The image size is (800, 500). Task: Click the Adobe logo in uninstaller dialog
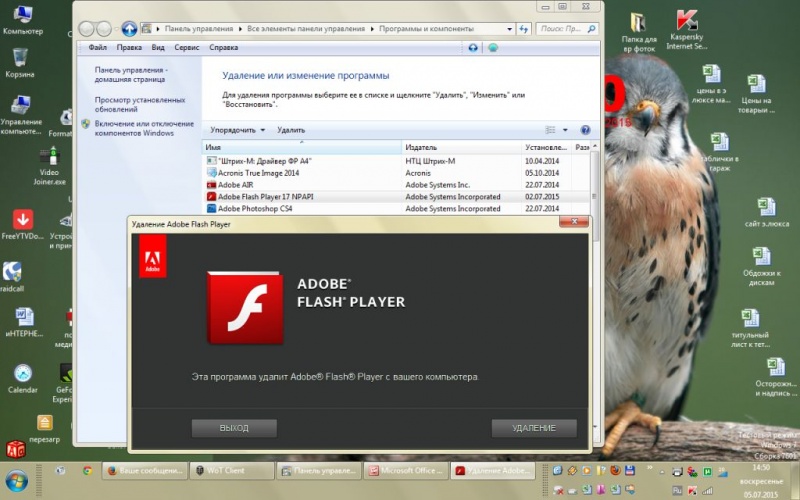point(153,258)
